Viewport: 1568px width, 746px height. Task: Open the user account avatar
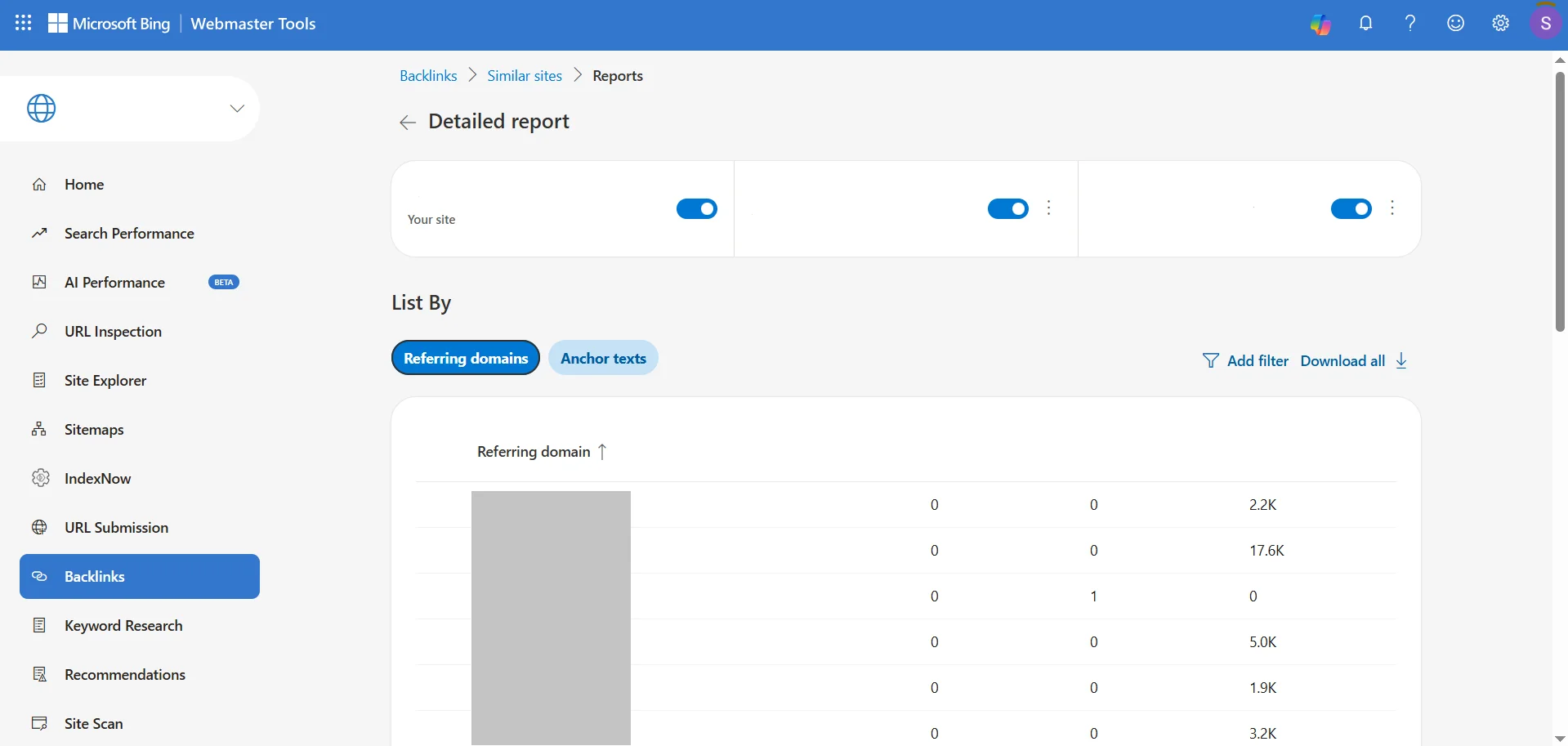point(1546,24)
